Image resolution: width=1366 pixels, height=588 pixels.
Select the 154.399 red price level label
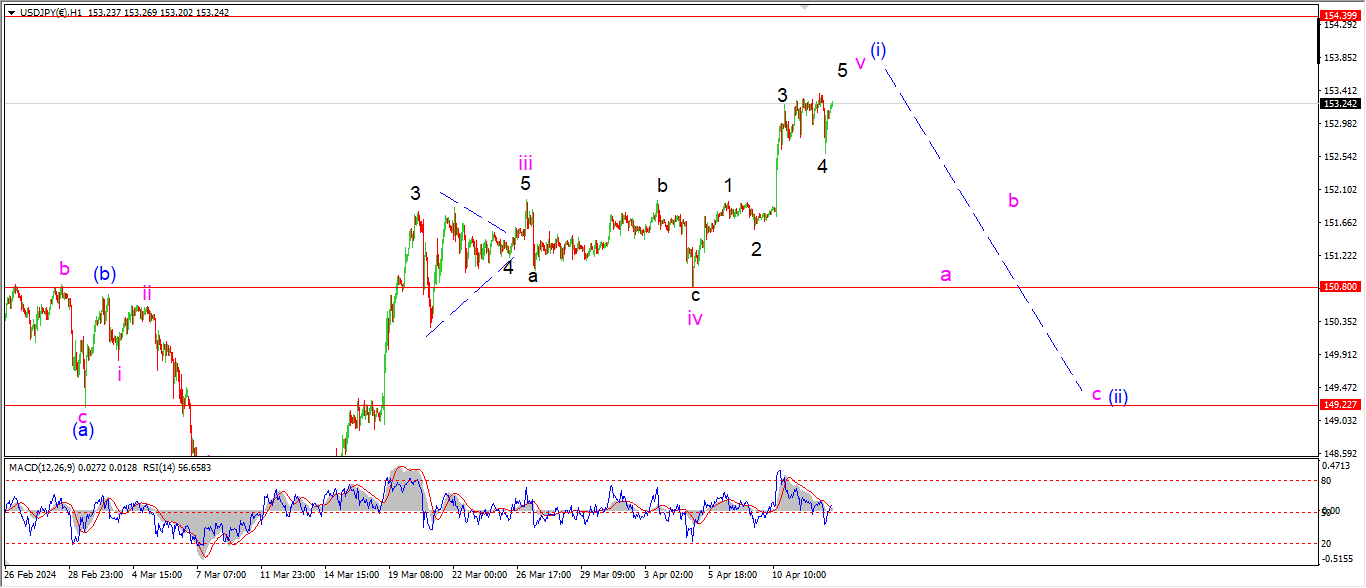point(1339,16)
